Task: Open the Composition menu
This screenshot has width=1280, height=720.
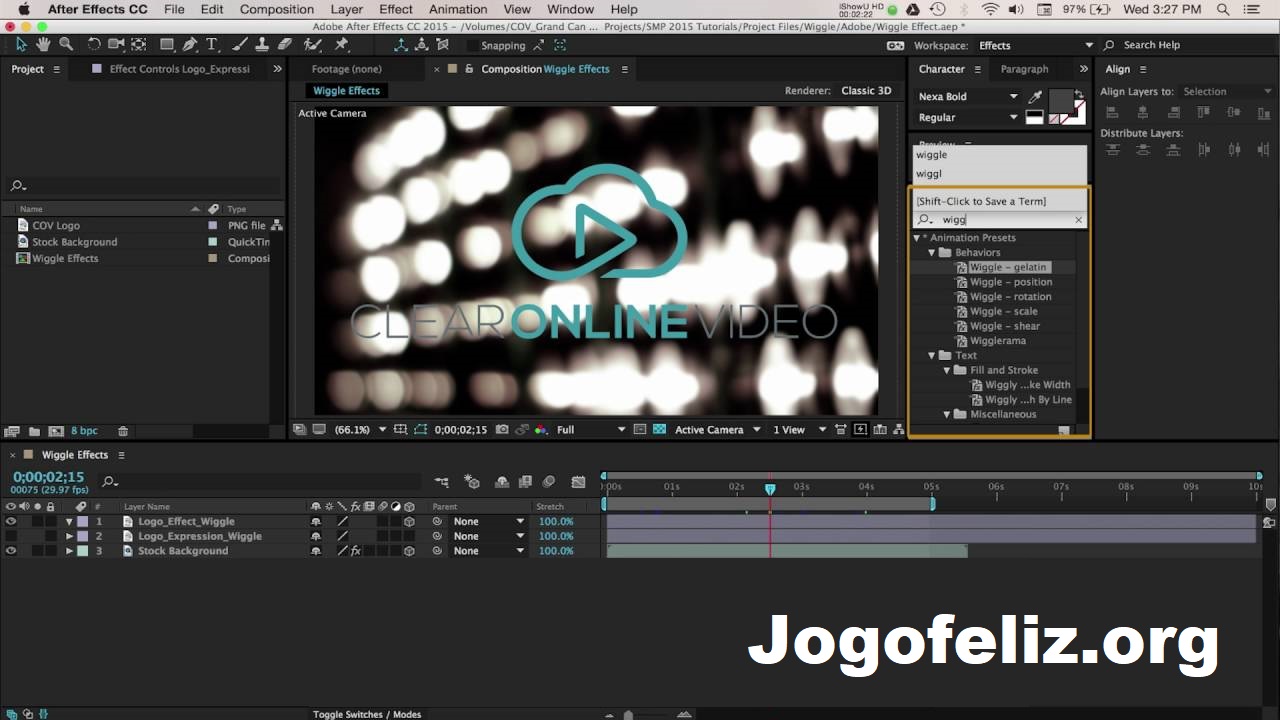Action: point(277,9)
